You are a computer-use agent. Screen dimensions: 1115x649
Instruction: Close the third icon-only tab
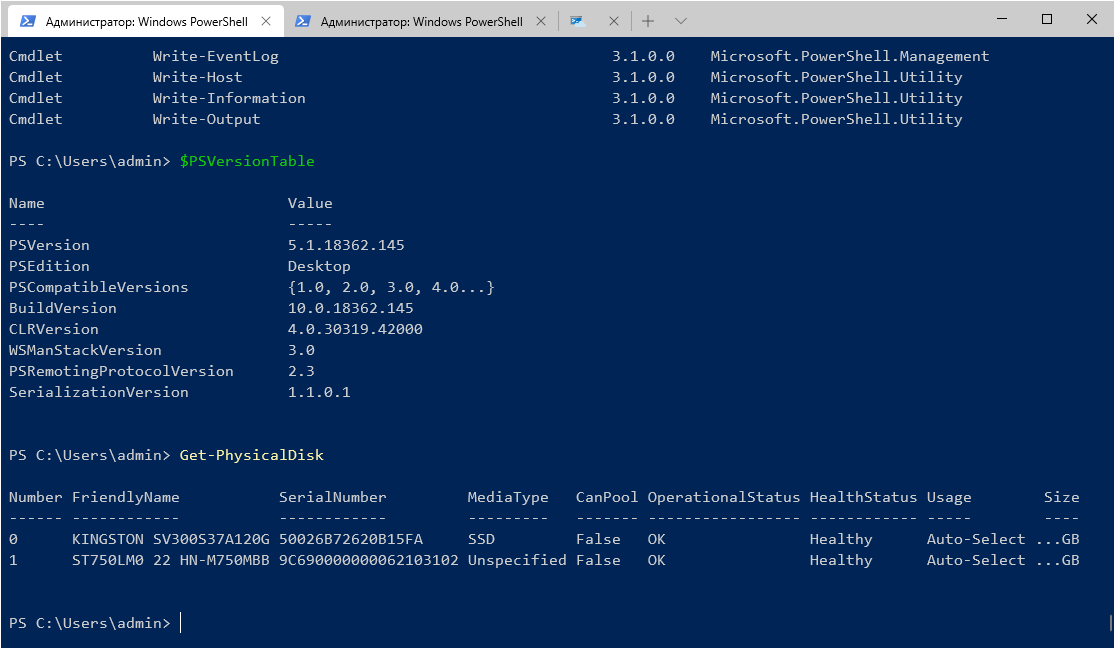(x=613, y=21)
